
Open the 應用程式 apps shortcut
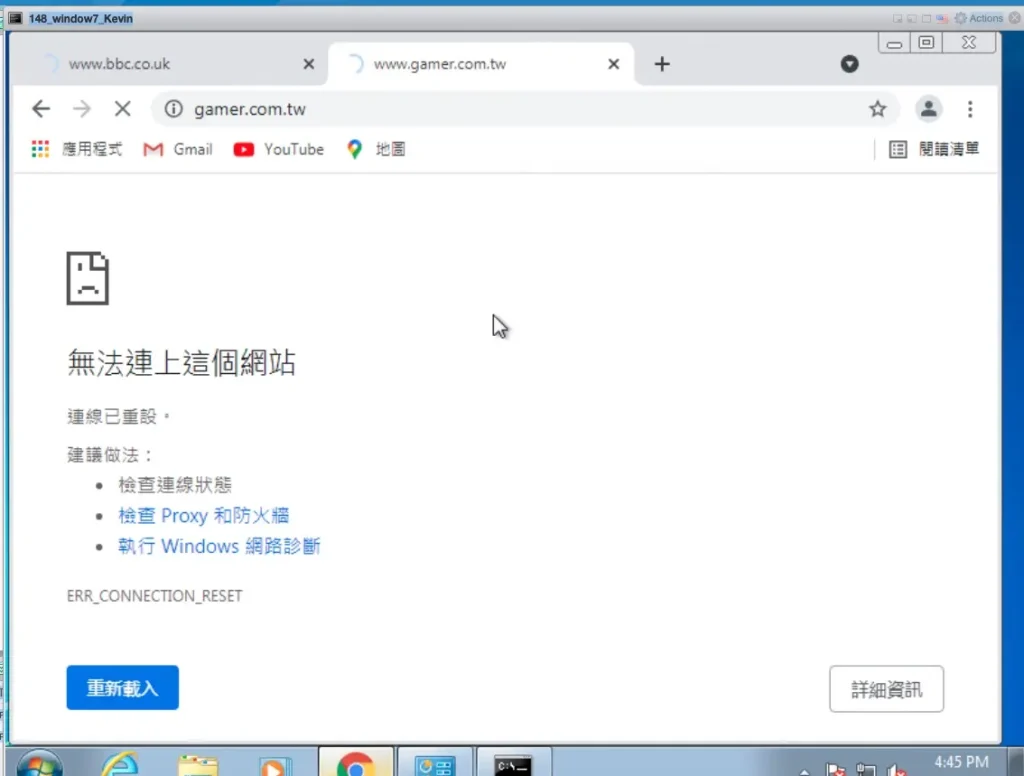coord(77,149)
